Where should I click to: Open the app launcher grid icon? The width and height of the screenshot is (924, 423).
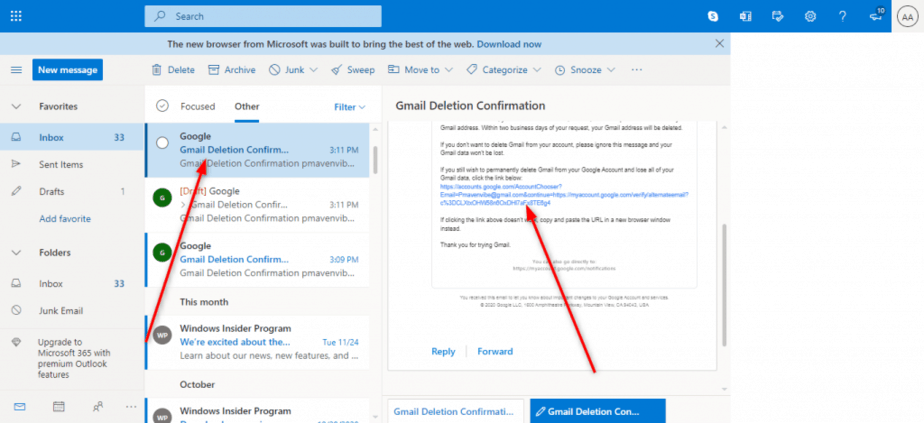pos(16,16)
